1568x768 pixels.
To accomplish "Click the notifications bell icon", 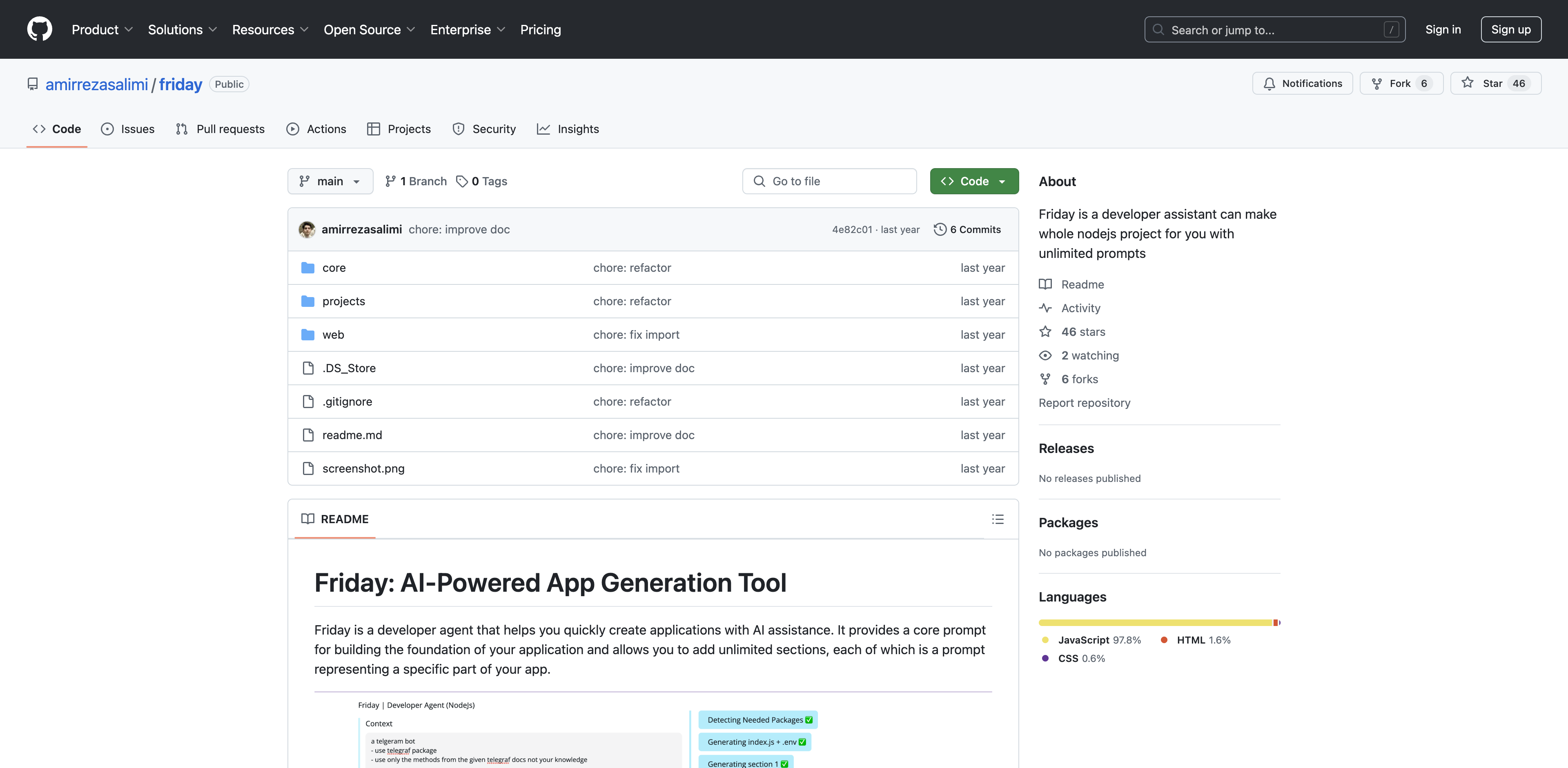I will point(1269,83).
